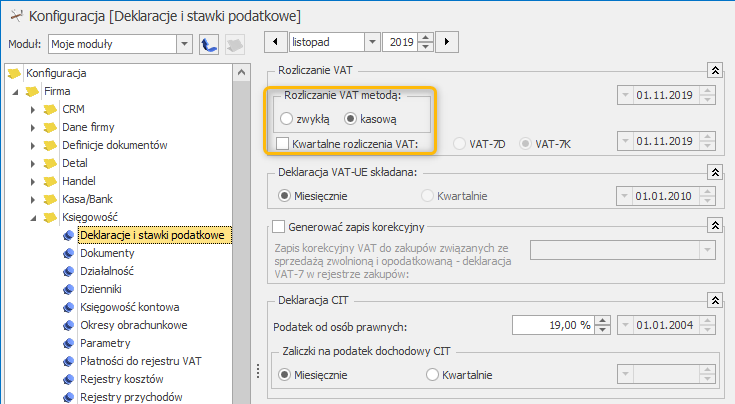Select the zwykłą VAT method radio button
Viewport: 735px width, 404px height.
pos(286,119)
